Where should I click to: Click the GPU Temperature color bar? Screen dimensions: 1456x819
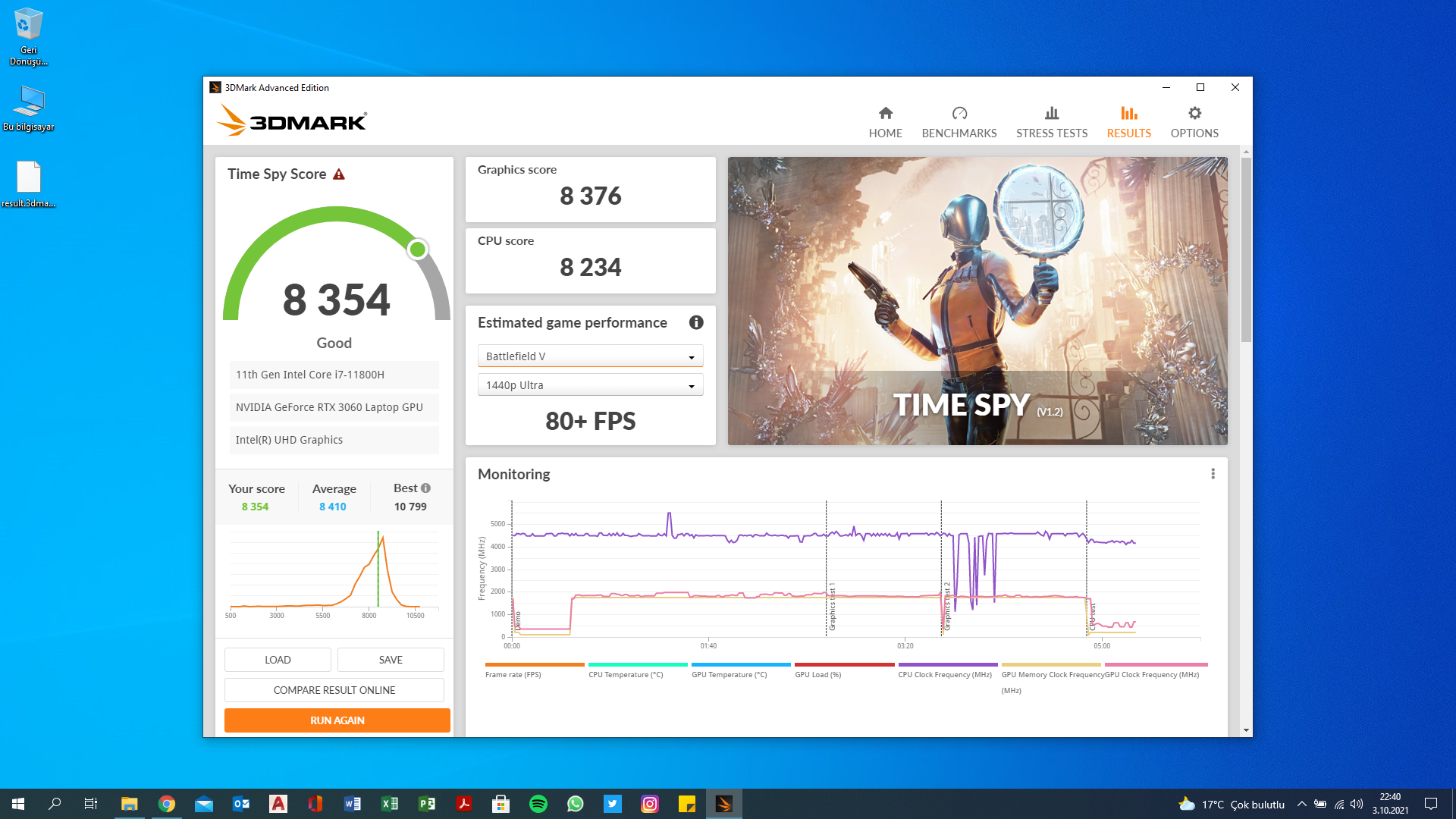pyautogui.click(x=740, y=664)
